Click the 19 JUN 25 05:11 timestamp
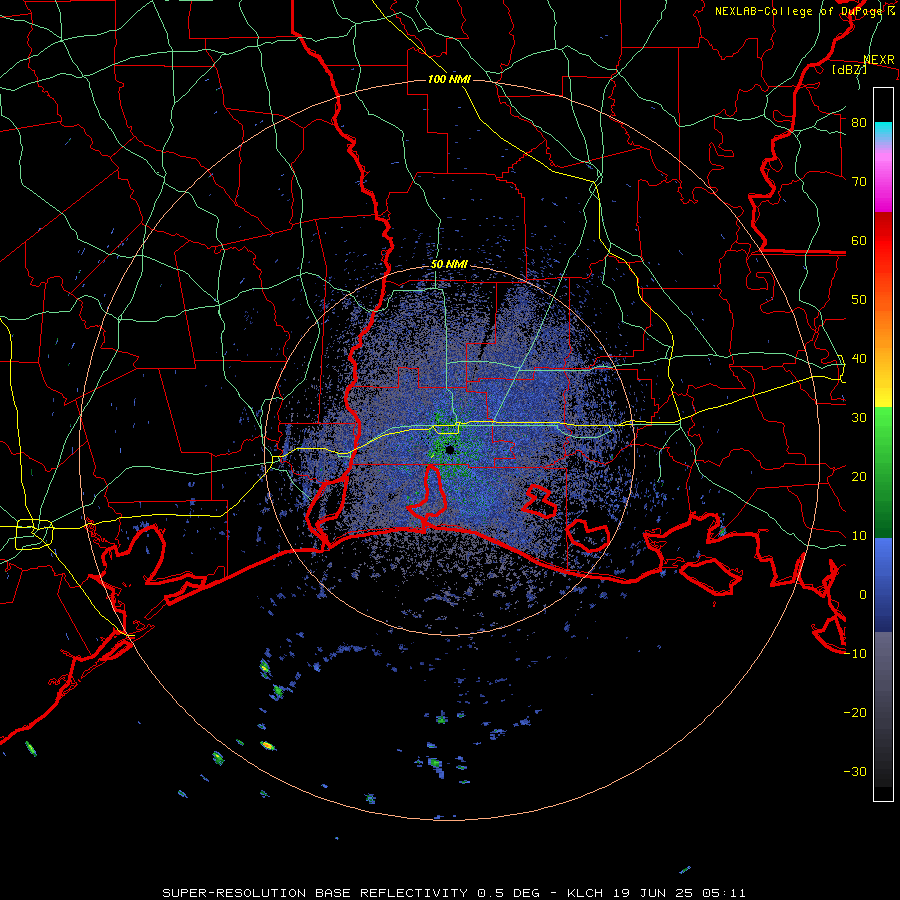This screenshot has height=900, width=900. coord(680,893)
